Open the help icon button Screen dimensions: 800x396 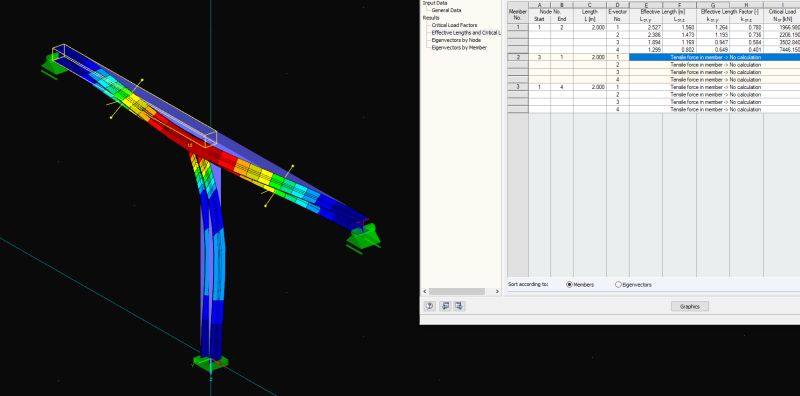430,306
